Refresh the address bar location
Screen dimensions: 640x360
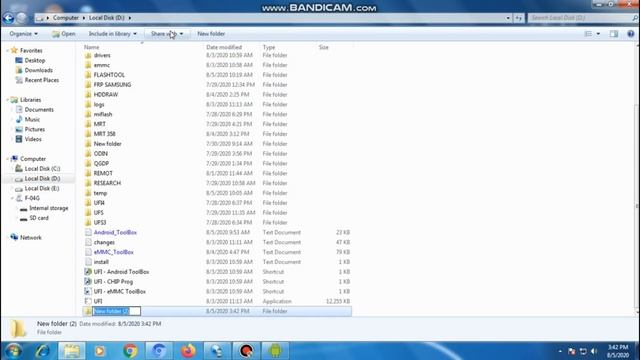pos(518,18)
